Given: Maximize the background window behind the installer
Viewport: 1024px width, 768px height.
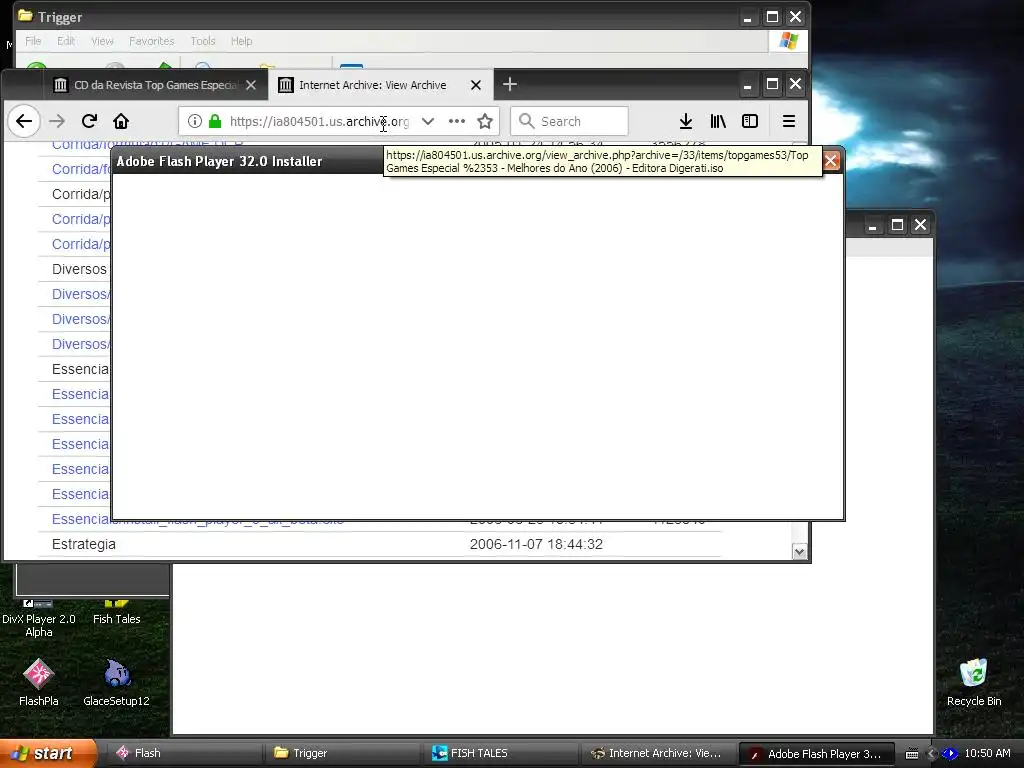Looking at the screenshot, I should point(897,225).
